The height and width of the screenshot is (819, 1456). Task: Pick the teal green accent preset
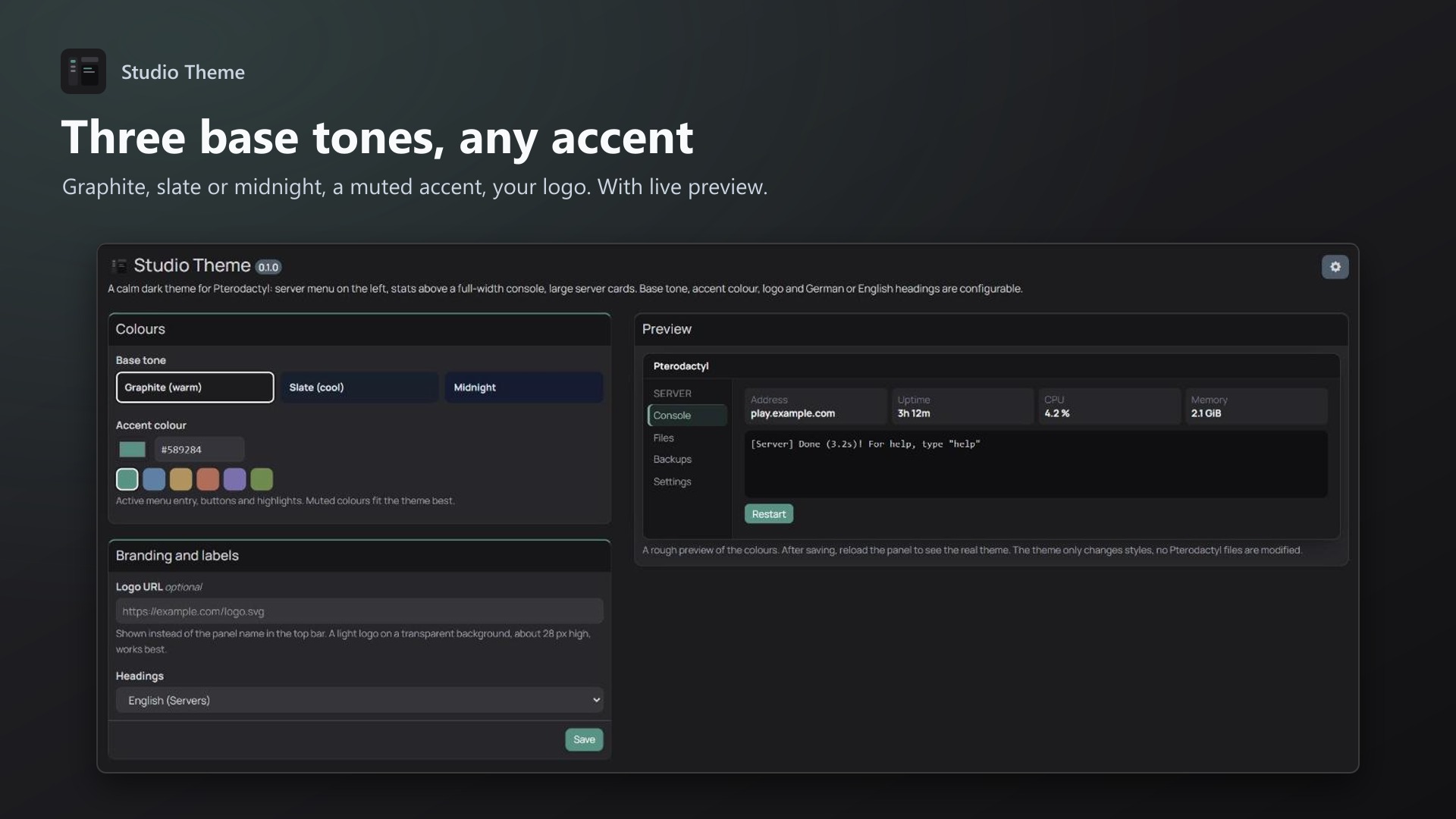(x=127, y=479)
